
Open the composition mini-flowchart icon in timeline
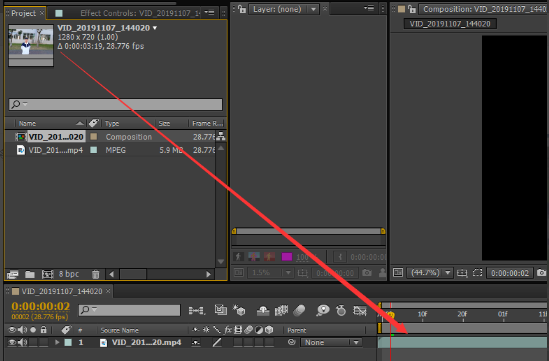(196, 310)
